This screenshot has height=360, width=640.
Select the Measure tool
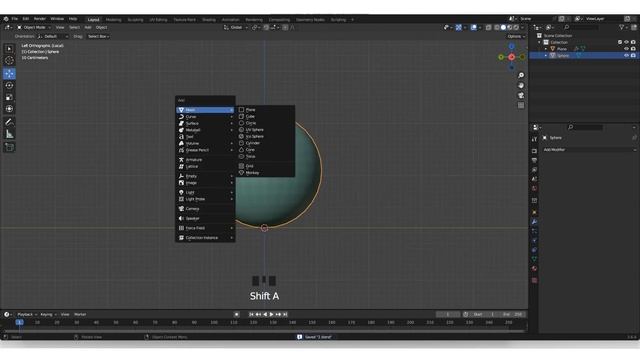pyautogui.click(x=9, y=134)
